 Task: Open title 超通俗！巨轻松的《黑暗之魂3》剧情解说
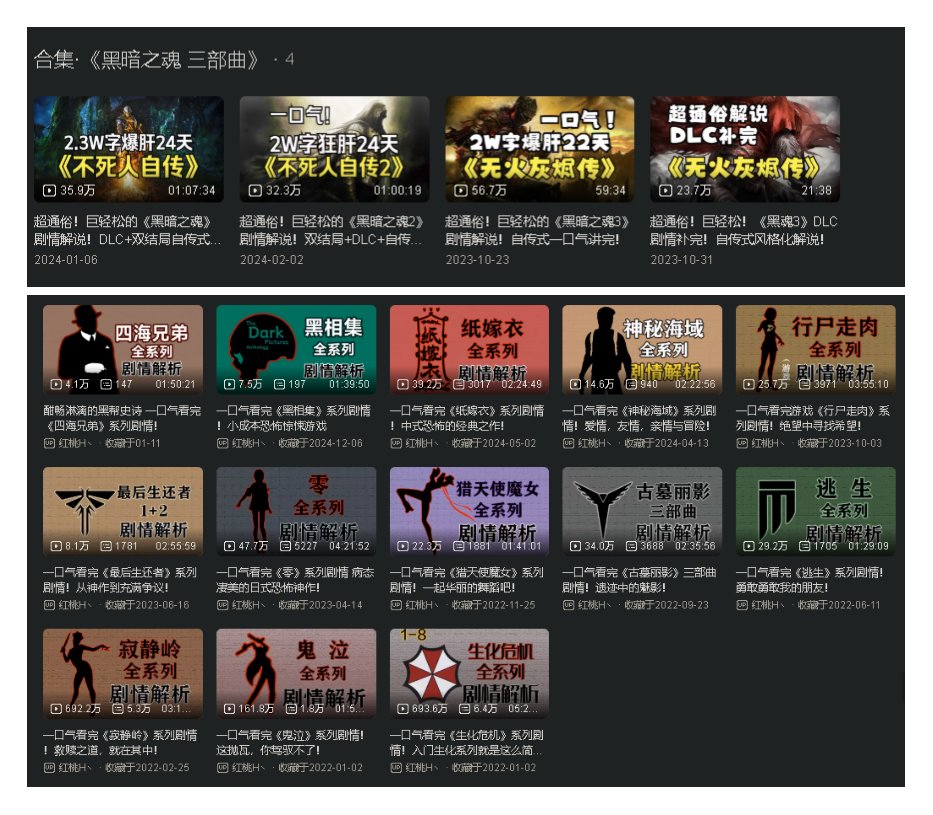[x=537, y=231]
